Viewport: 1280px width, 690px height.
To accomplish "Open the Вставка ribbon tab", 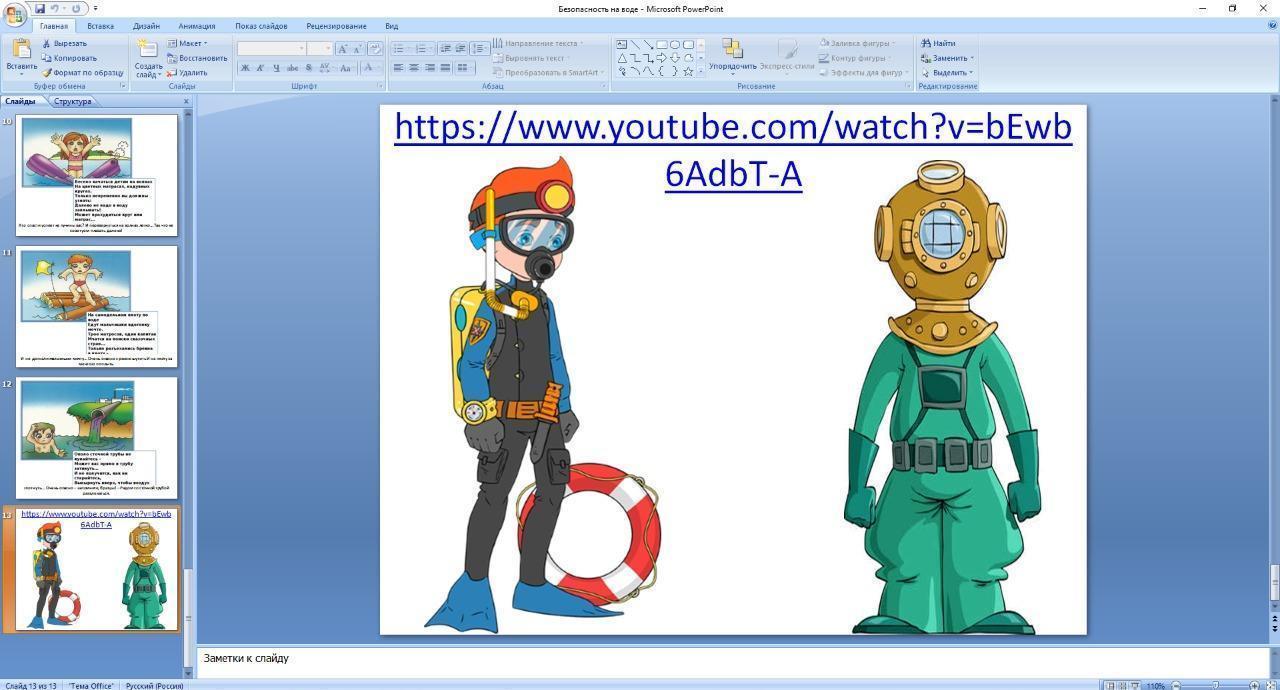I will pos(100,26).
